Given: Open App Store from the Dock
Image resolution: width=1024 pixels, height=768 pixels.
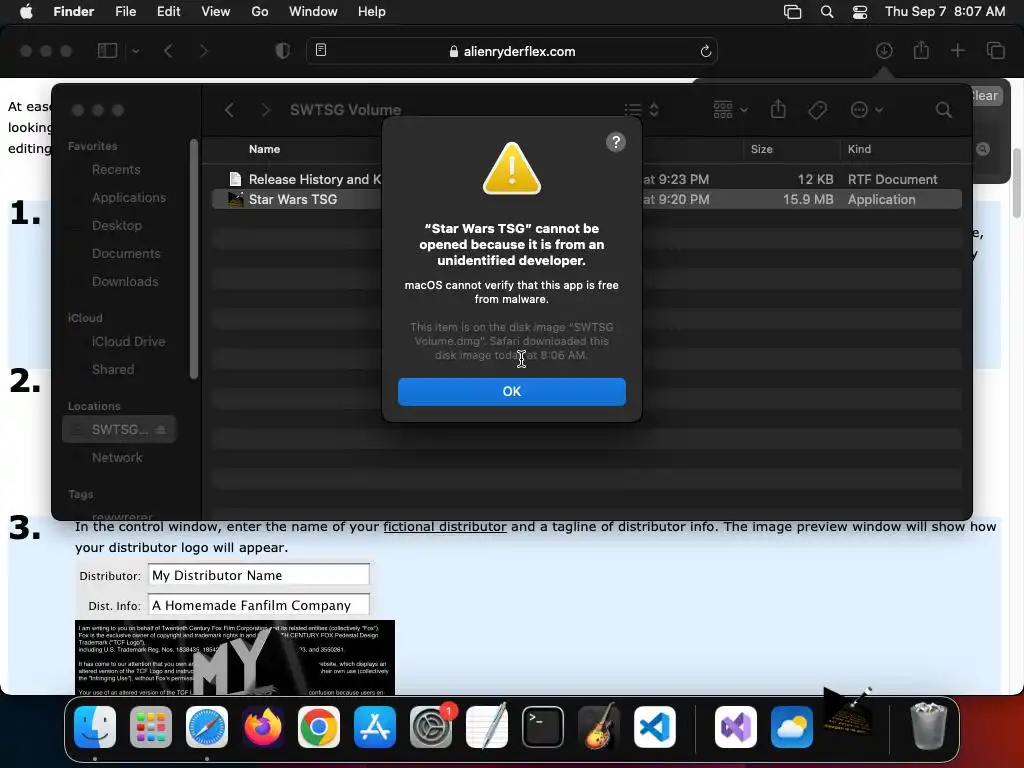Looking at the screenshot, I should 375,727.
